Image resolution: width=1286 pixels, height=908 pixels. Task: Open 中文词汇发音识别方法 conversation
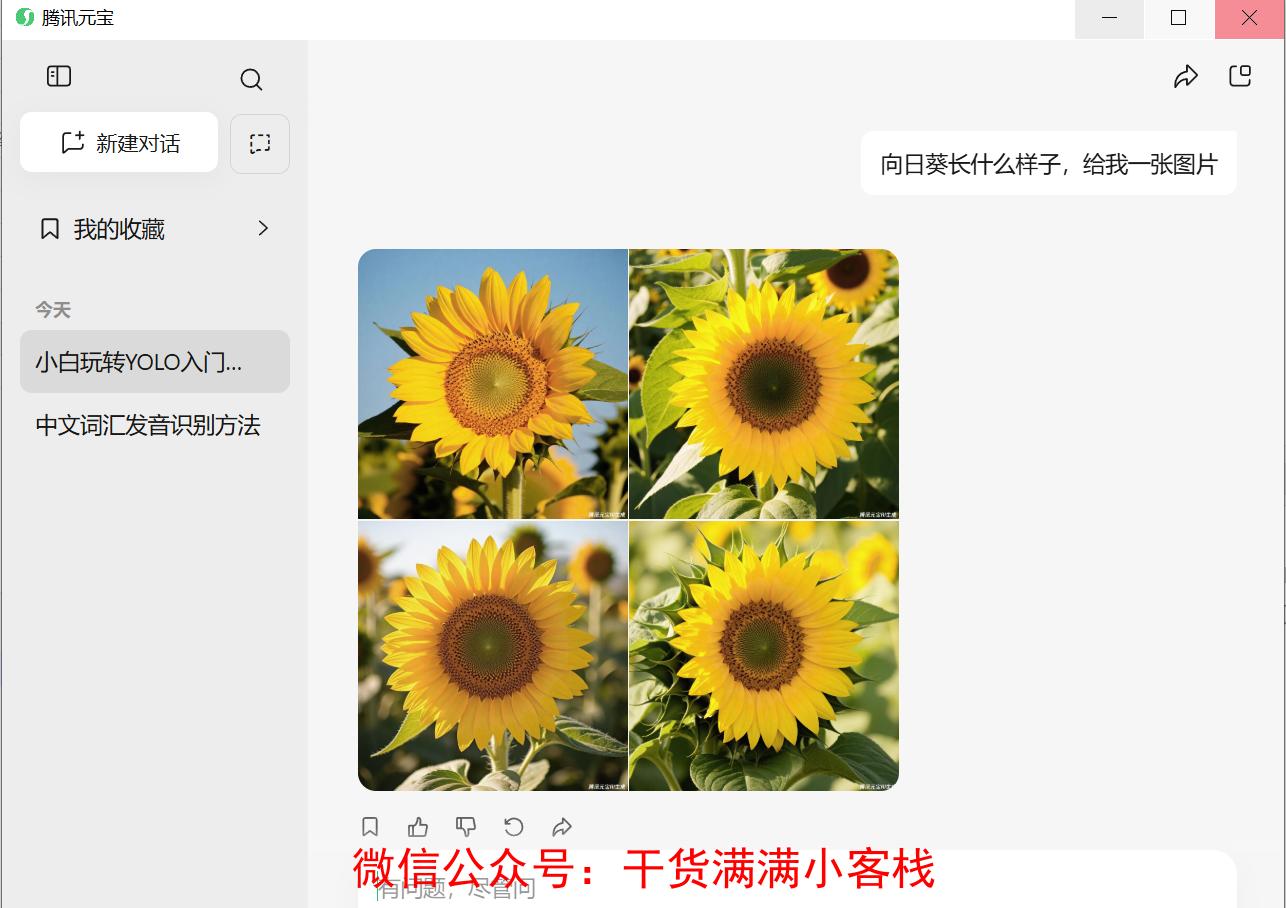point(148,426)
